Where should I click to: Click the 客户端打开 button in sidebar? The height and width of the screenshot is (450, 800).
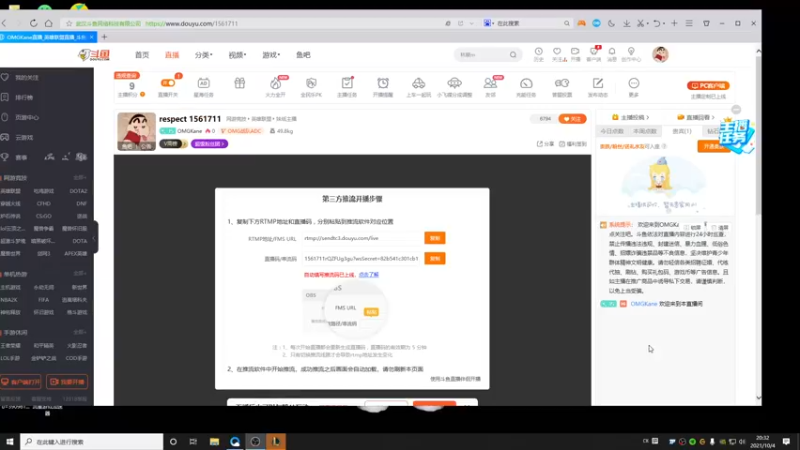pyautogui.click(x=21, y=382)
